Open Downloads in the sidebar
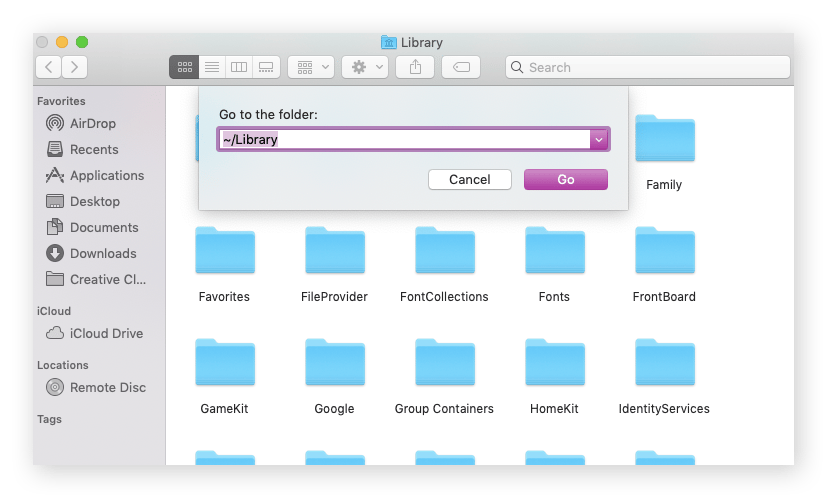Viewport: 827px width, 498px height. point(91,253)
